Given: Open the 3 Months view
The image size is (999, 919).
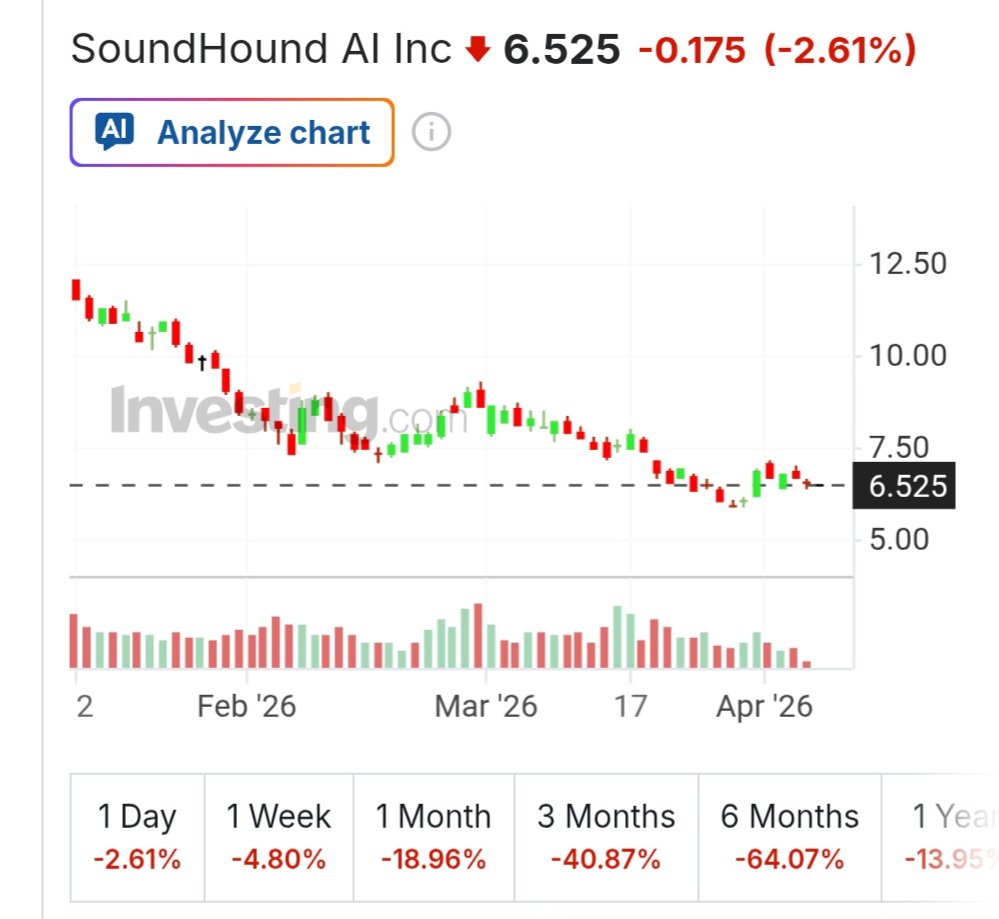Looking at the screenshot, I should (605, 836).
